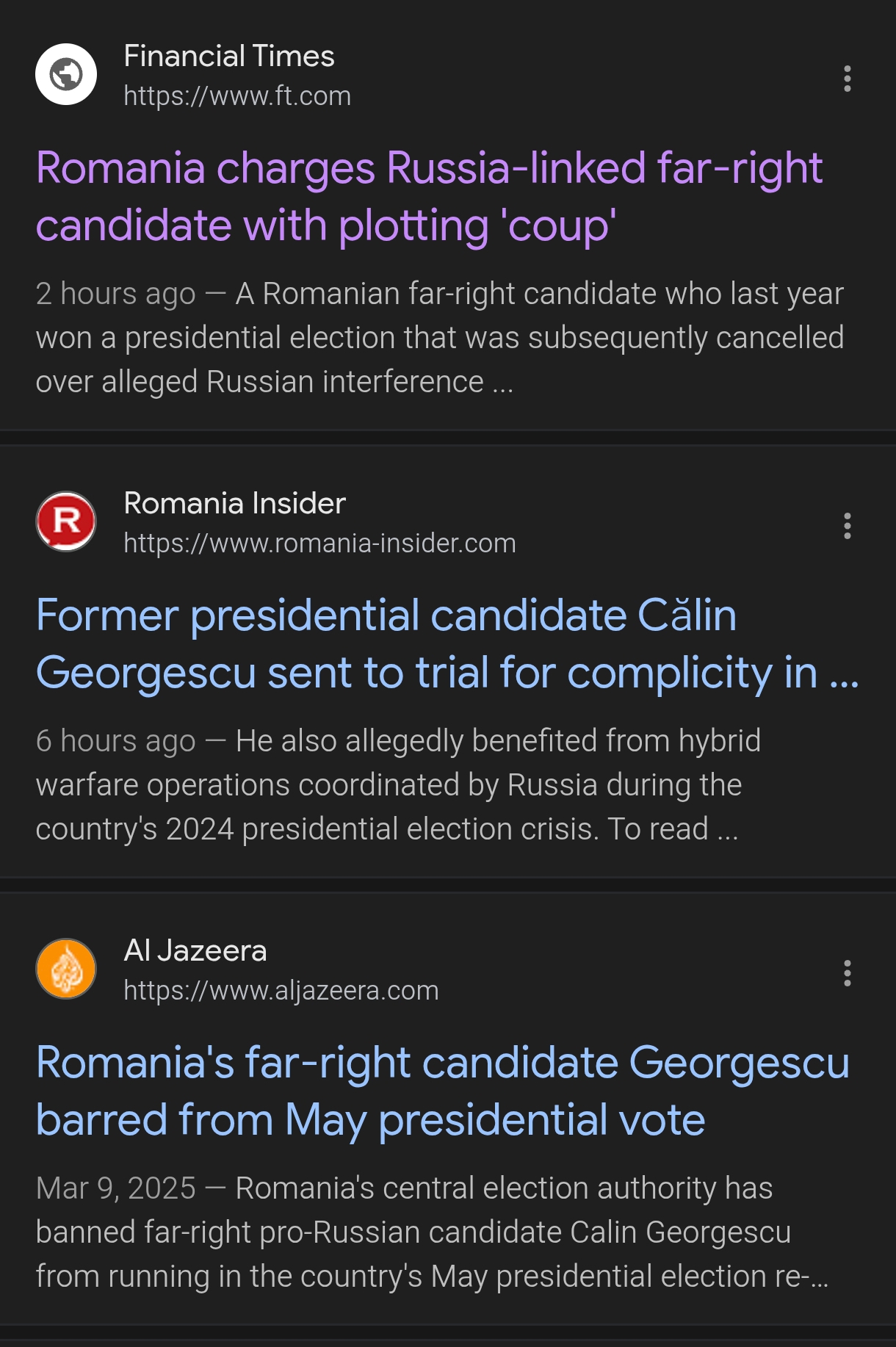The height and width of the screenshot is (1347, 896).
Task: Click the Romania Insider site name
Action: (x=234, y=504)
